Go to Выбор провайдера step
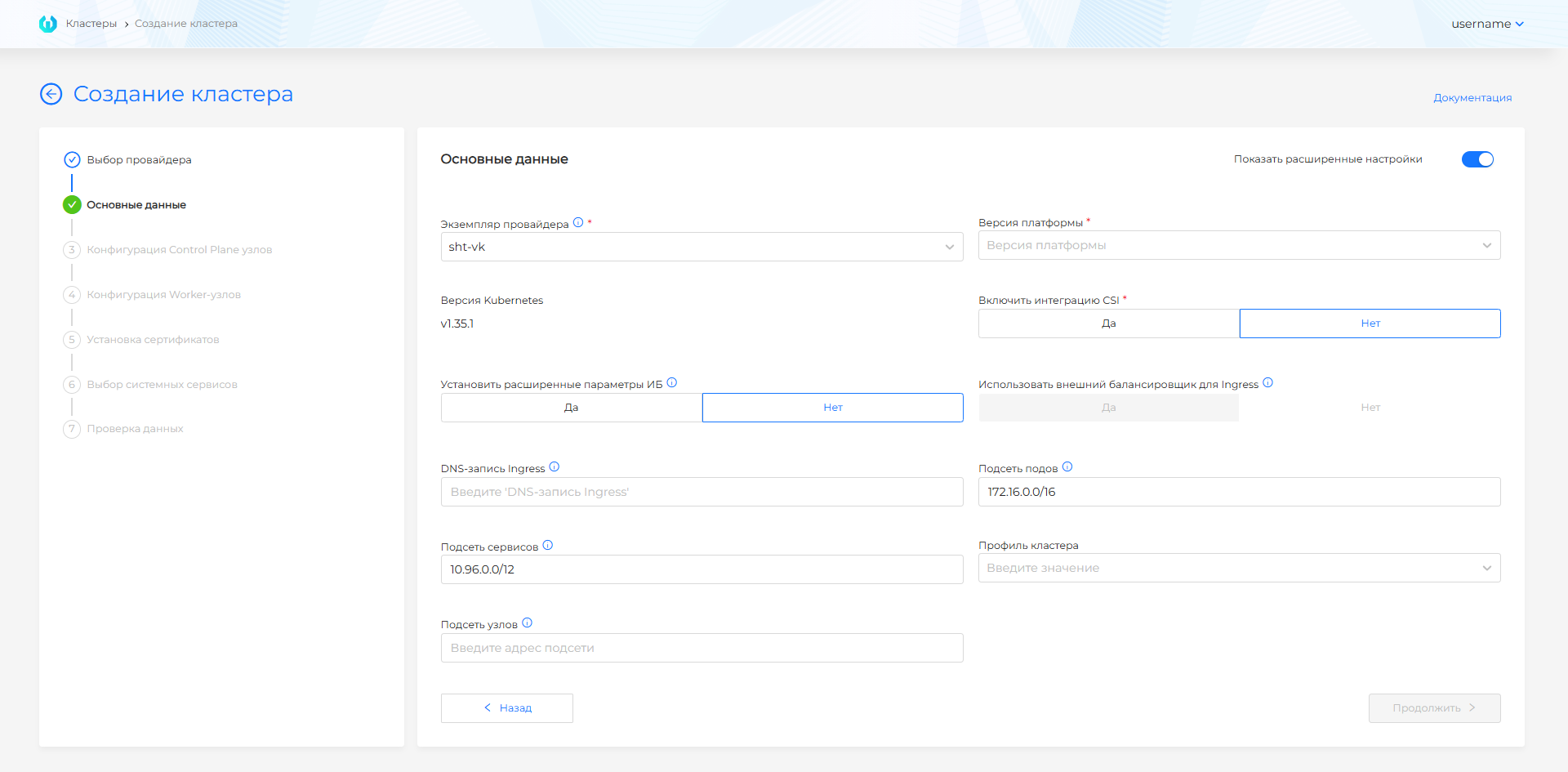Screen dimensions: 1568x772 point(140,159)
